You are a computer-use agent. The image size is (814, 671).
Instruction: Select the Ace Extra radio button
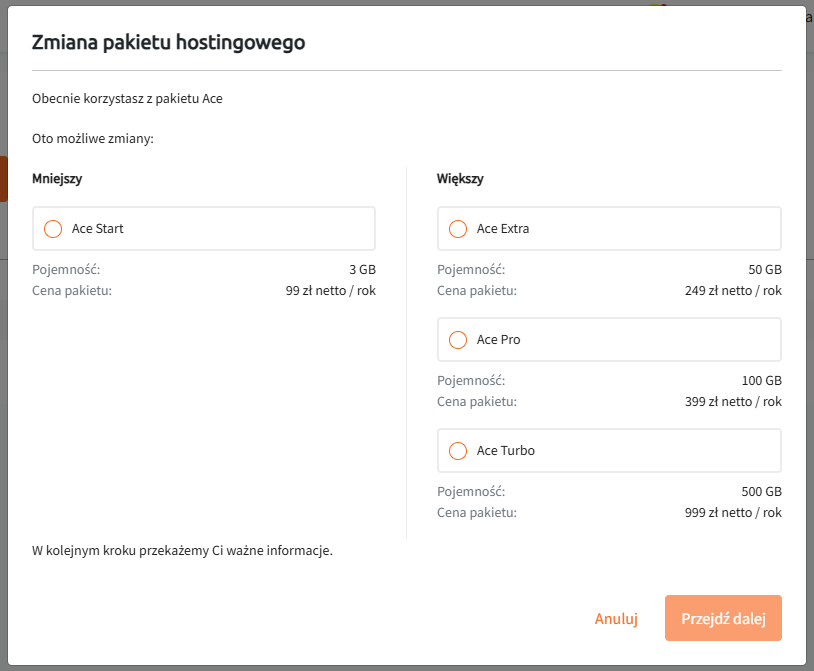coord(458,228)
